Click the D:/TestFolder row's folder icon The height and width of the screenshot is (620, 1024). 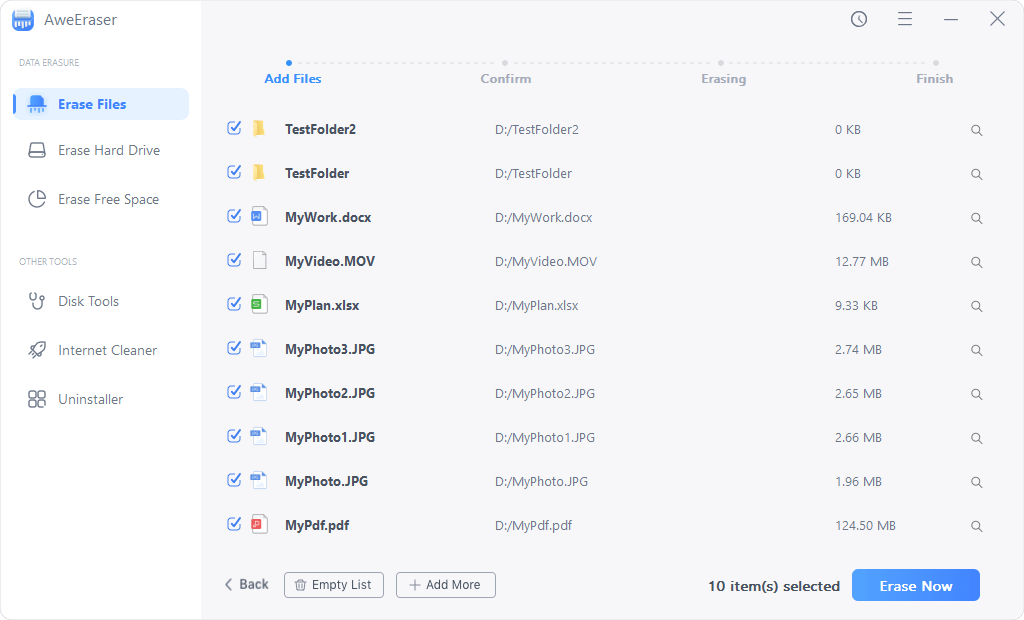point(259,172)
